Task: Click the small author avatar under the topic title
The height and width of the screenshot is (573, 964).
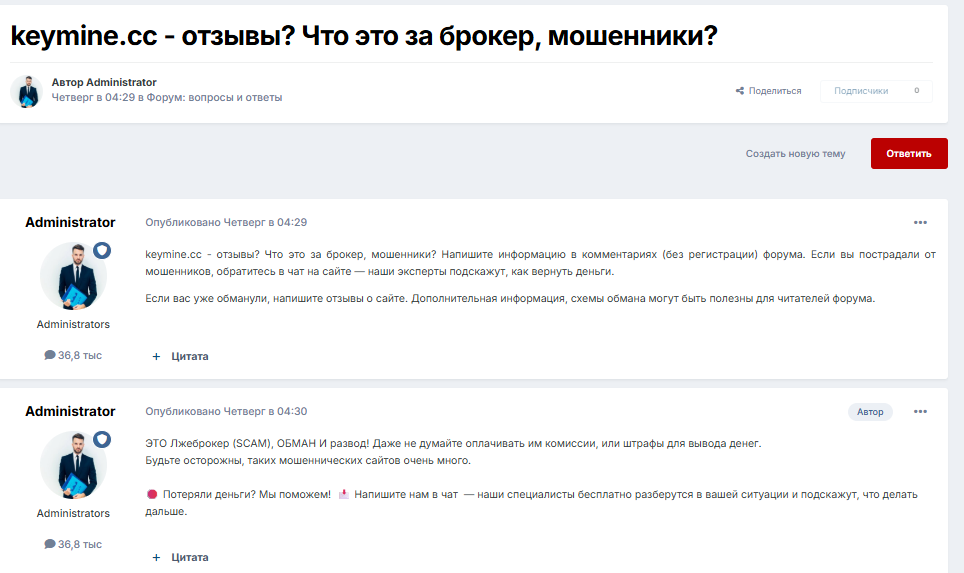Action: (26, 91)
